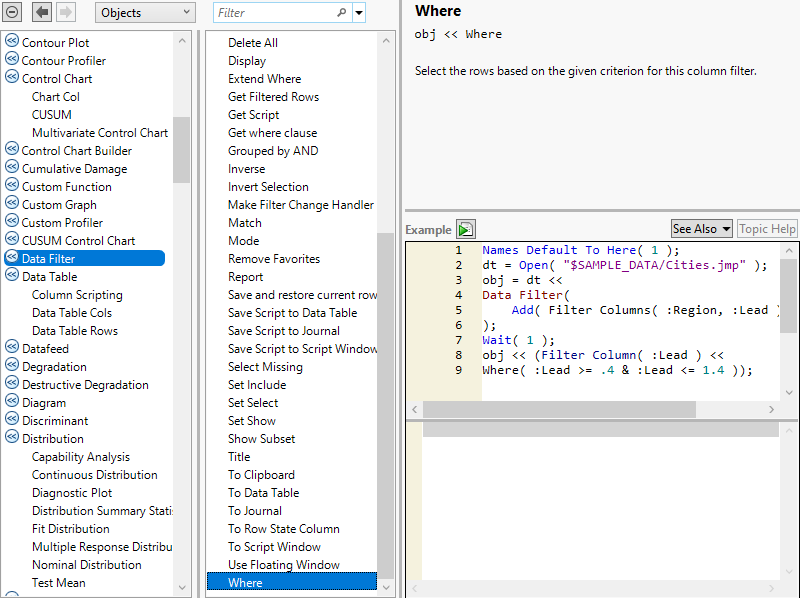Go forward with the right arrow button
800x598 pixels.
click(66, 12)
